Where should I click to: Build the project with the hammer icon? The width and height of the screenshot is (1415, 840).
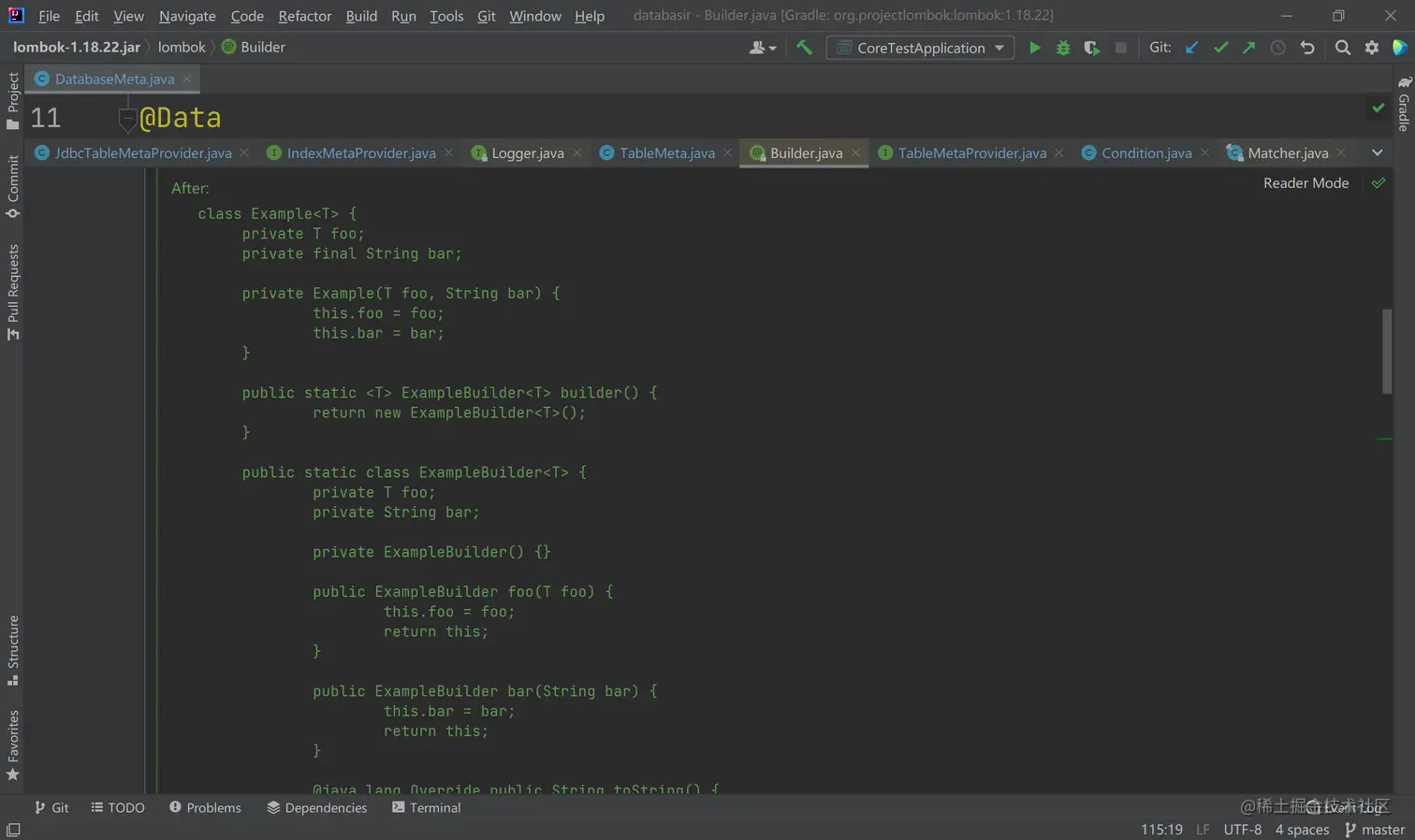pos(804,48)
